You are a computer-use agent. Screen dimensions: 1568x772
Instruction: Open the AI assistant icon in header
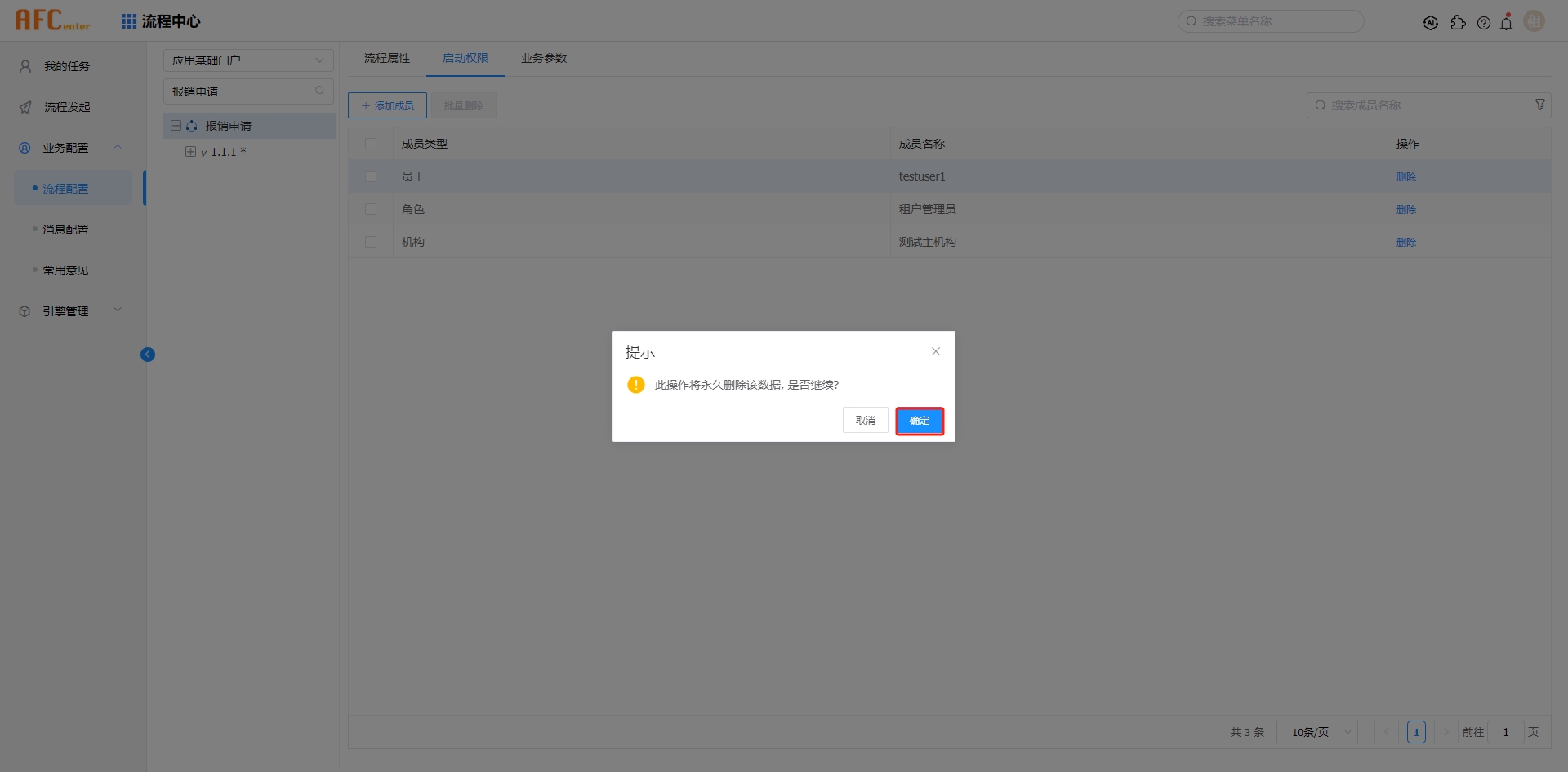click(x=1431, y=23)
